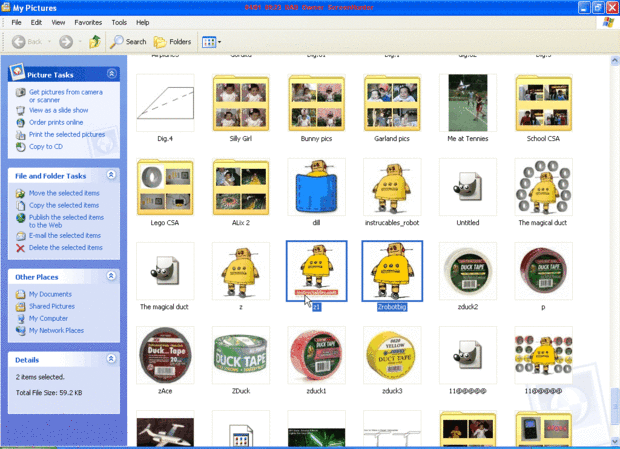Open the Forward history dropdown arrow
The image size is (620, 449).
80,42
